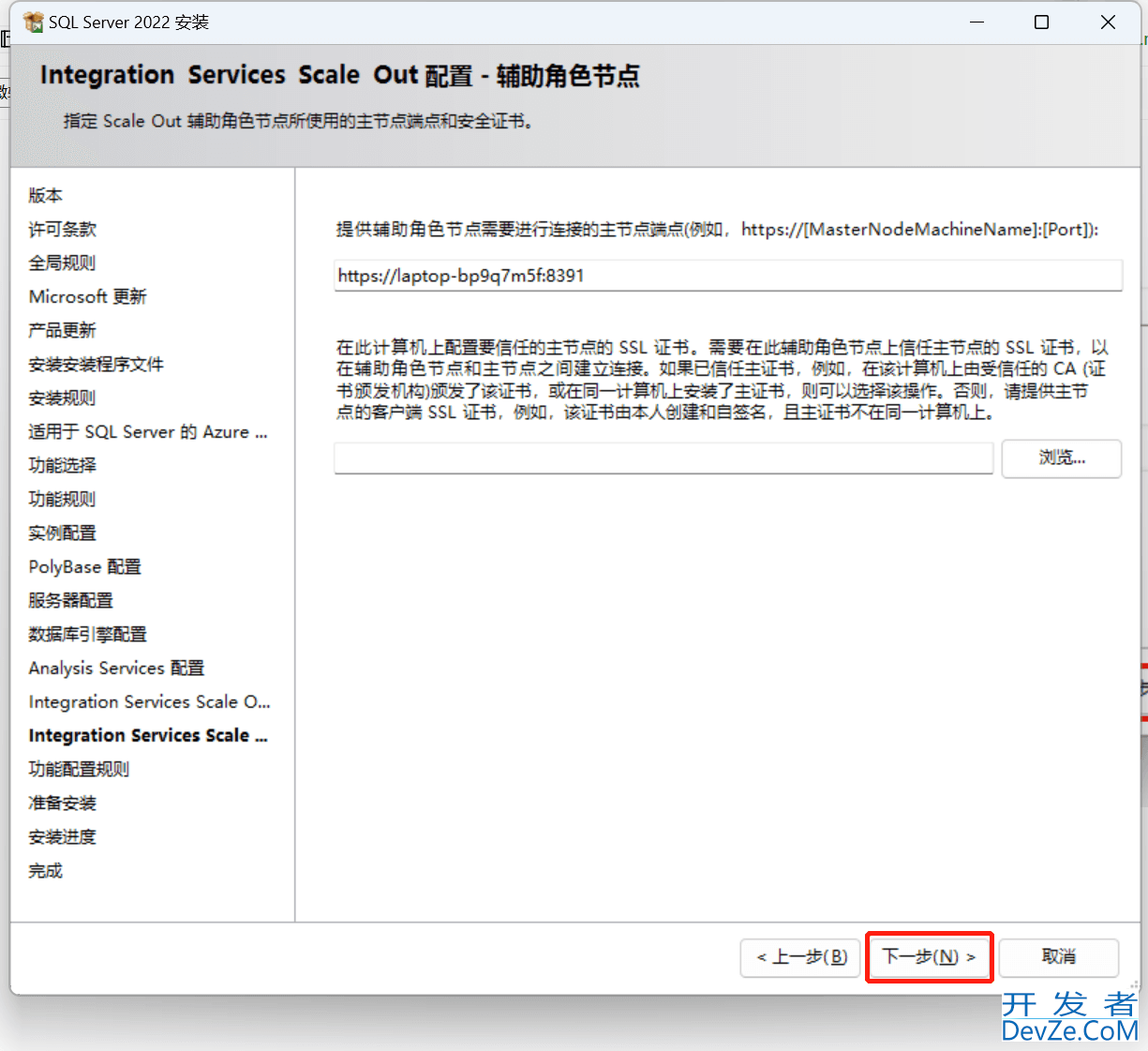This screenshot has width=1148, height=1051.
Task: Click the SQL Server setup title bar icon
Action: pos(33,23)
